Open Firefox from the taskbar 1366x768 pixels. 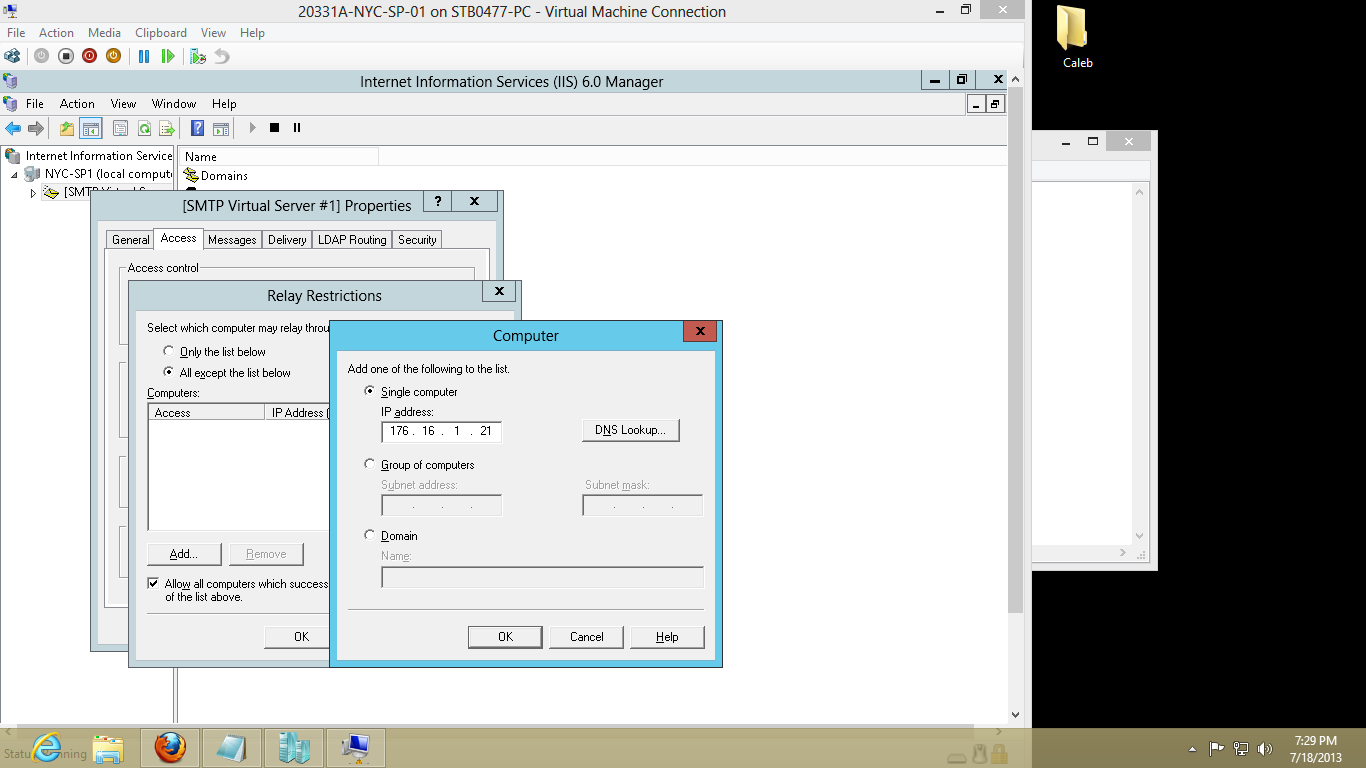(x=170, y=747)
